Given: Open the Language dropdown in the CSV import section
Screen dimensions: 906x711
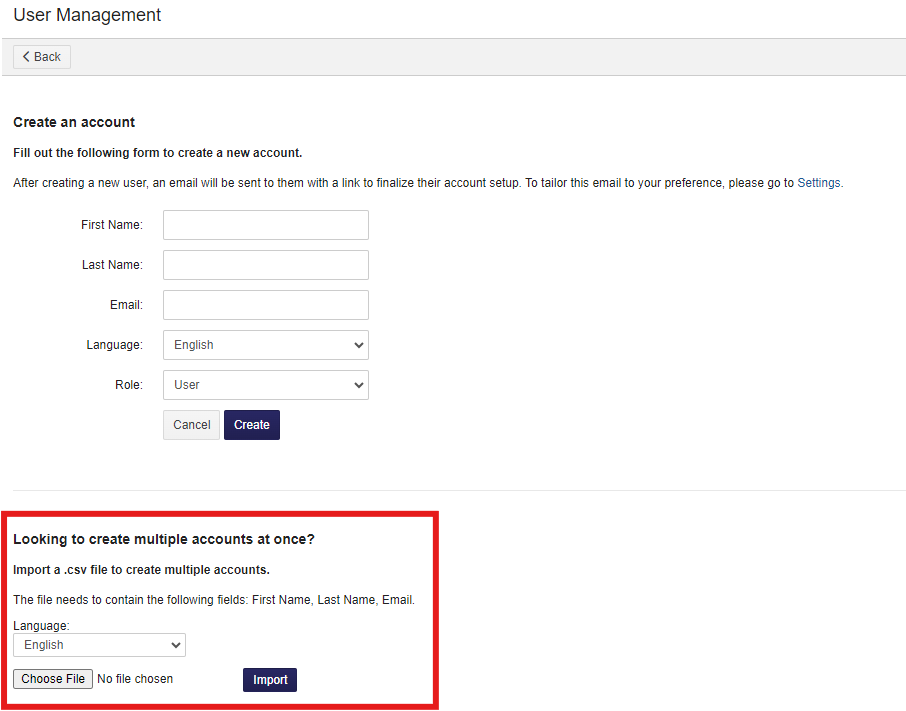Looking at the screenshot, I should click(x=98, y=645).
